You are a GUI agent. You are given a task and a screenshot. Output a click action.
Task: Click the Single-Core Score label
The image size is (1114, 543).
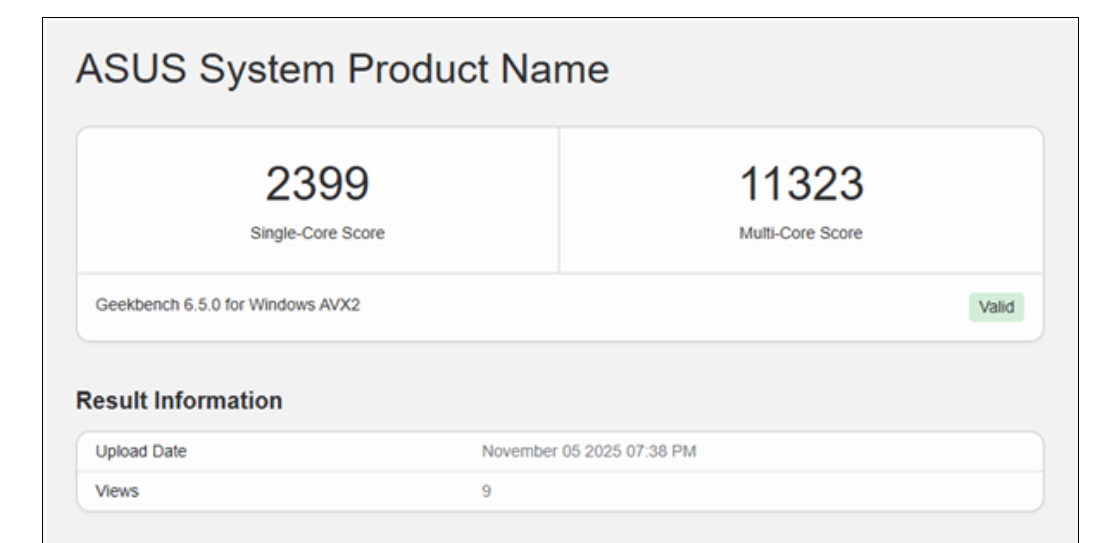point(317,233)
